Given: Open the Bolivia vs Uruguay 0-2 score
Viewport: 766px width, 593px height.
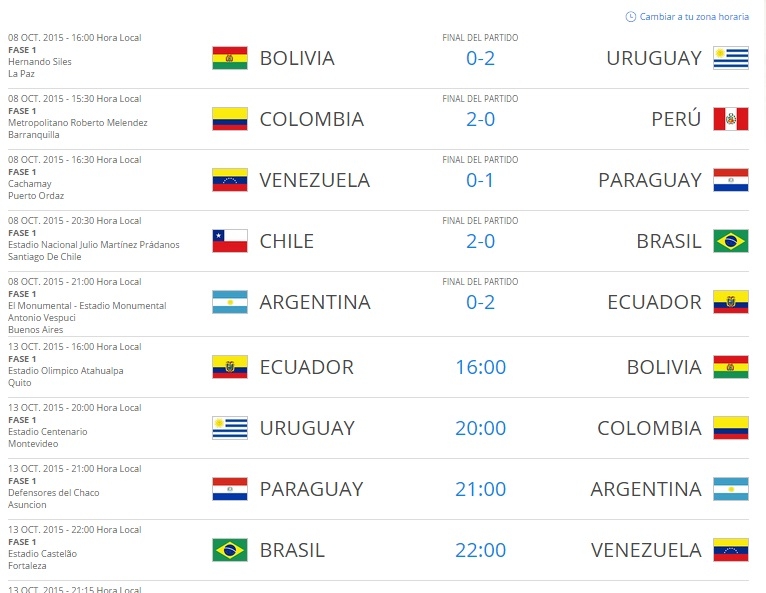Looking at the screenshot, I should [x=480, y=58].
